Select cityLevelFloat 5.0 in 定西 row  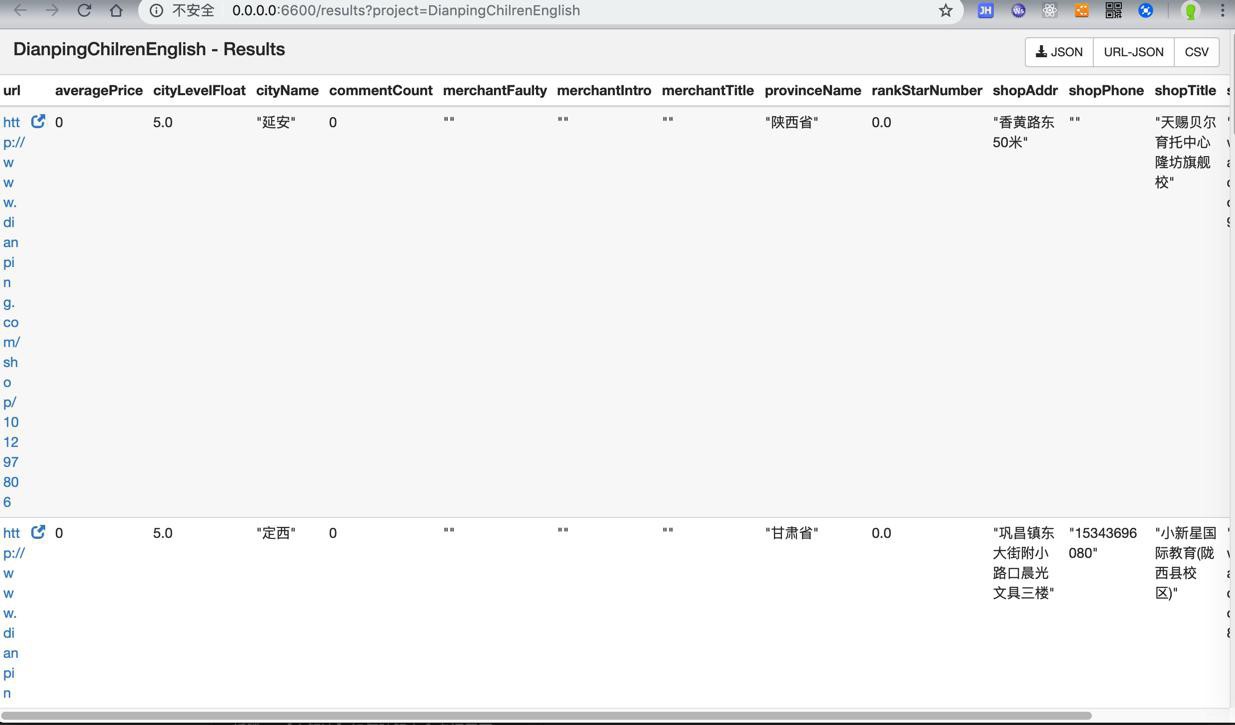coord(163,533)
